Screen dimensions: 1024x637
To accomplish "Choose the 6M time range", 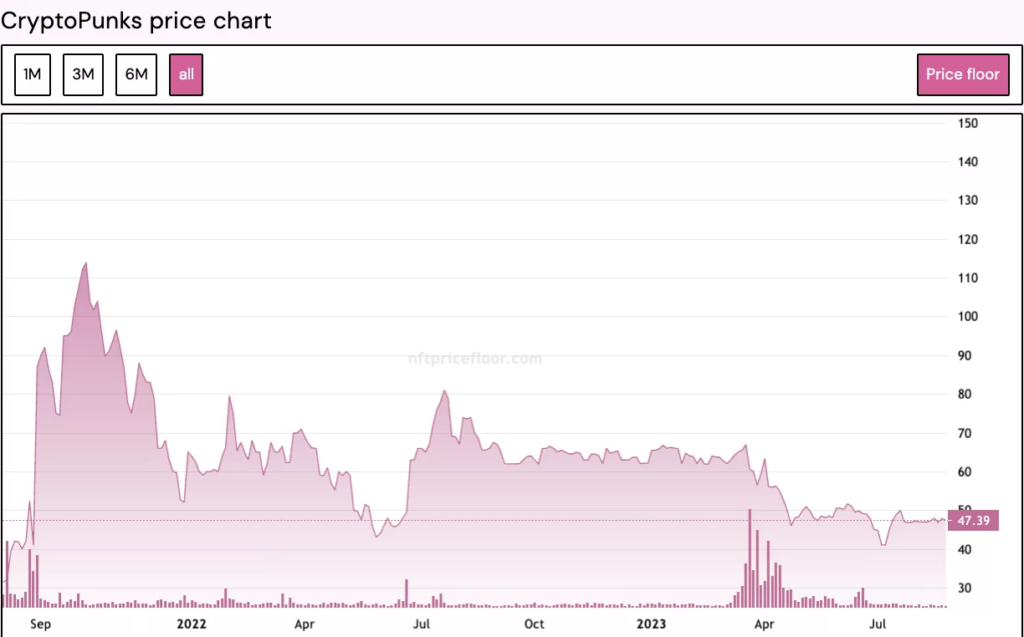I will [x=136, y=74].
